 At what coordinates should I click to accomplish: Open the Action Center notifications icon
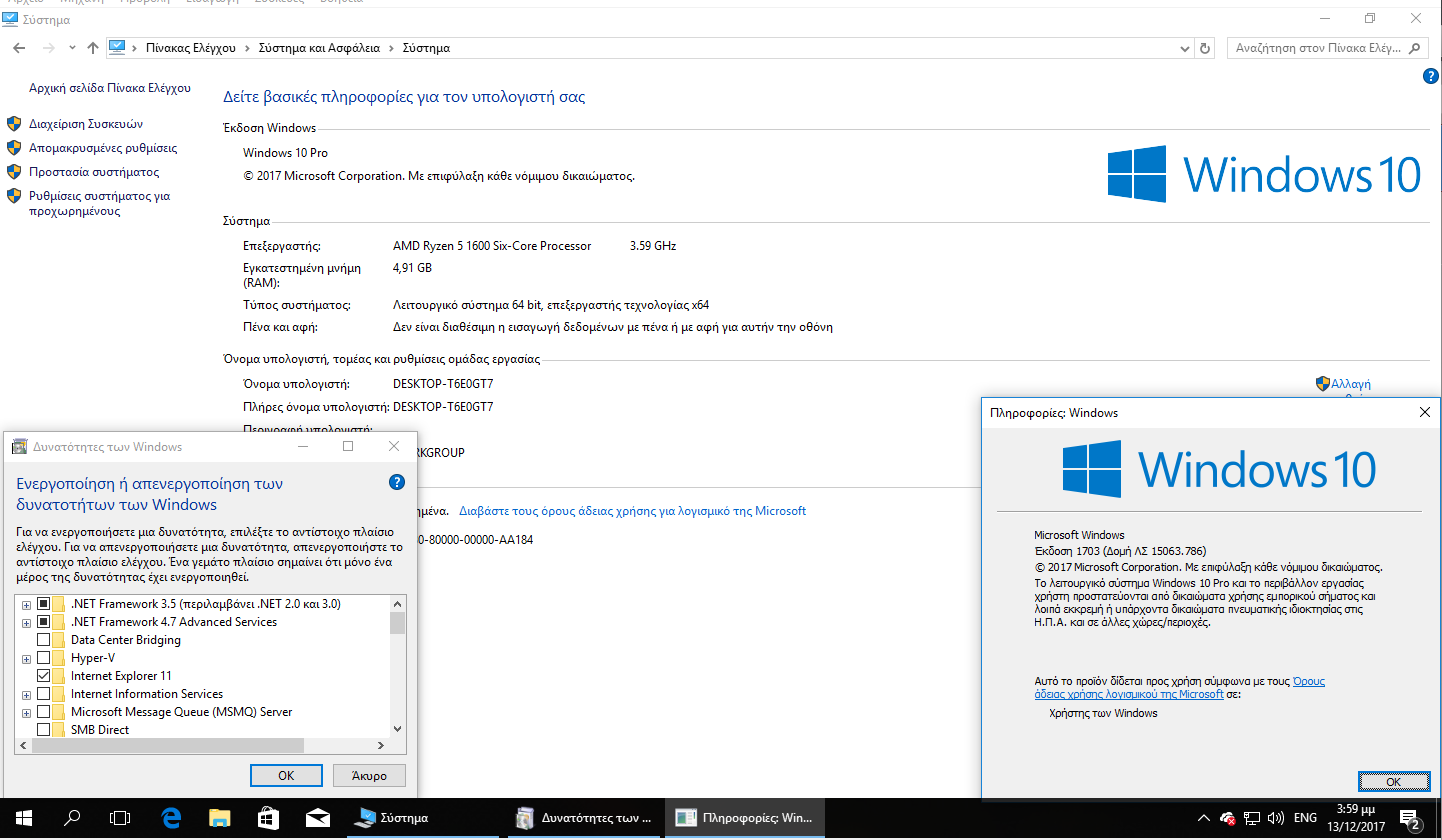pos(1410,818)
